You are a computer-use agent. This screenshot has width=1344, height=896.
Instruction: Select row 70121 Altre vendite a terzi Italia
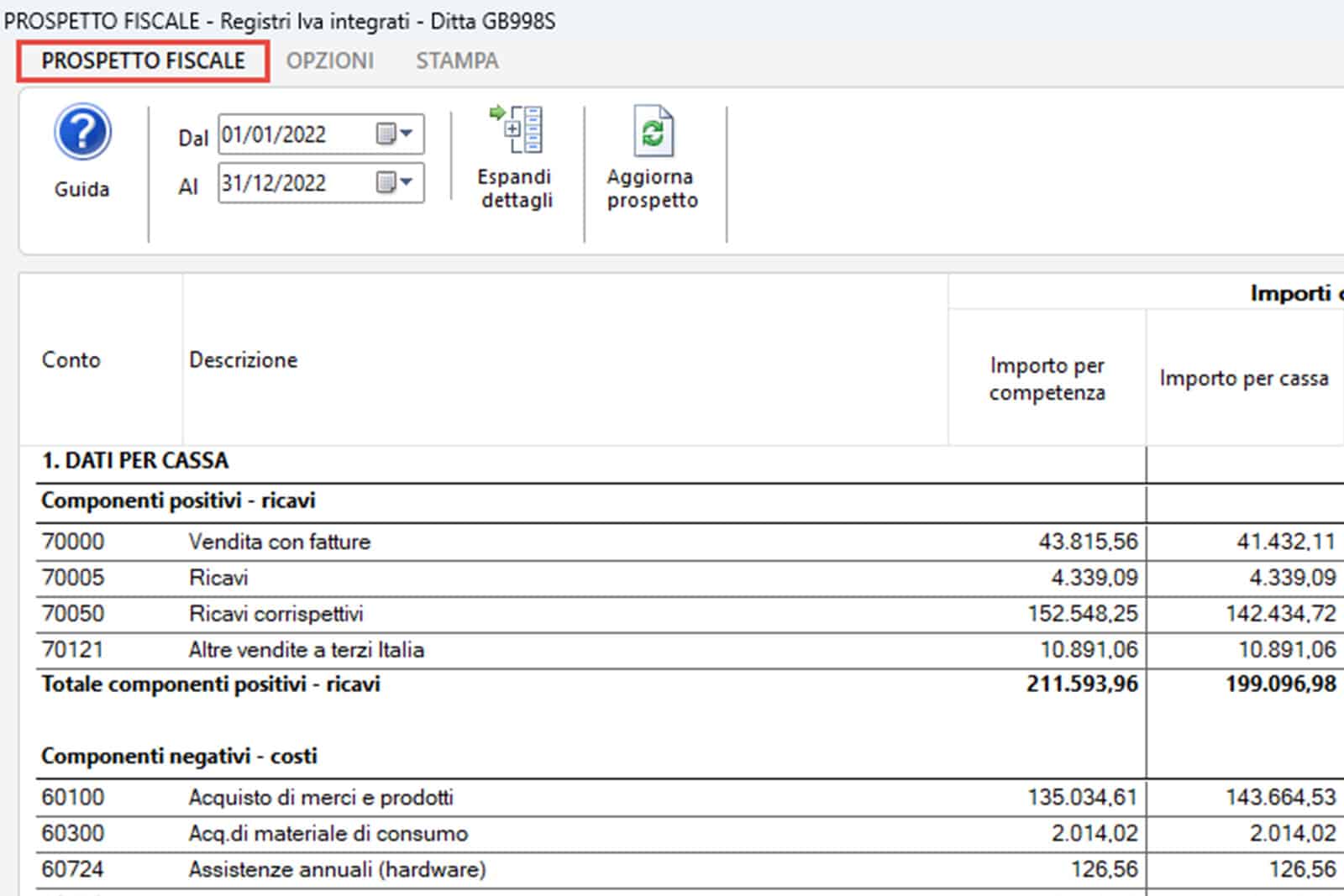[306, 650]
